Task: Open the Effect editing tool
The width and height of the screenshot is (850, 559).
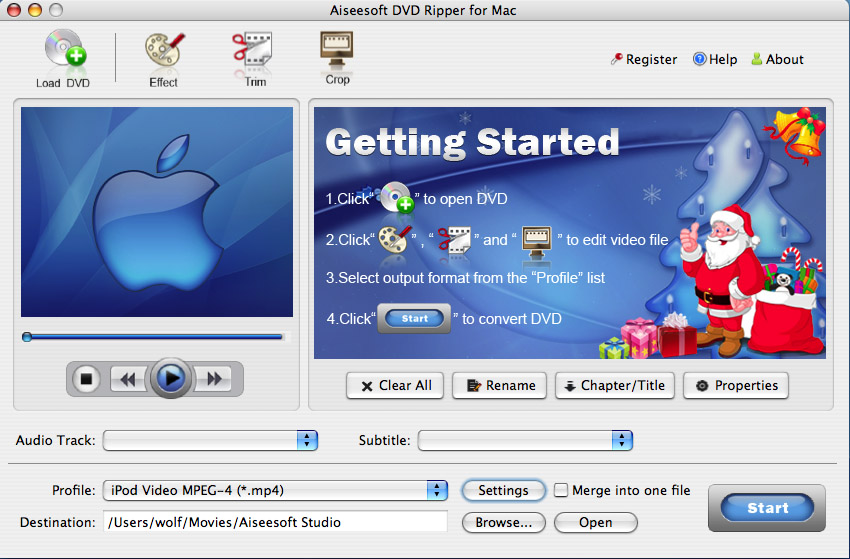Action: point(163,58)
